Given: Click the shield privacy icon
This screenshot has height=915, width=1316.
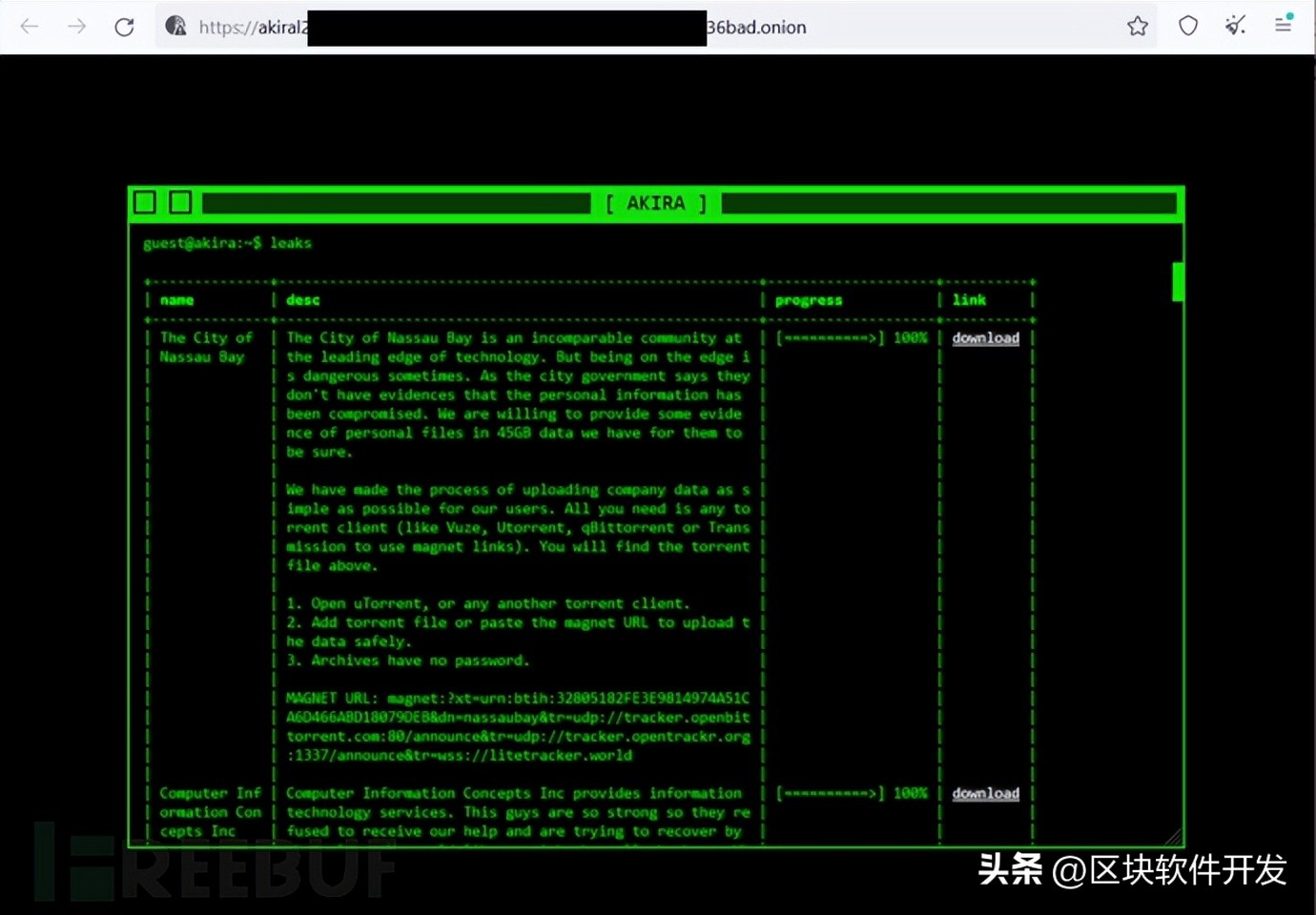Looking at the screenshot, I should point(1187,27).
